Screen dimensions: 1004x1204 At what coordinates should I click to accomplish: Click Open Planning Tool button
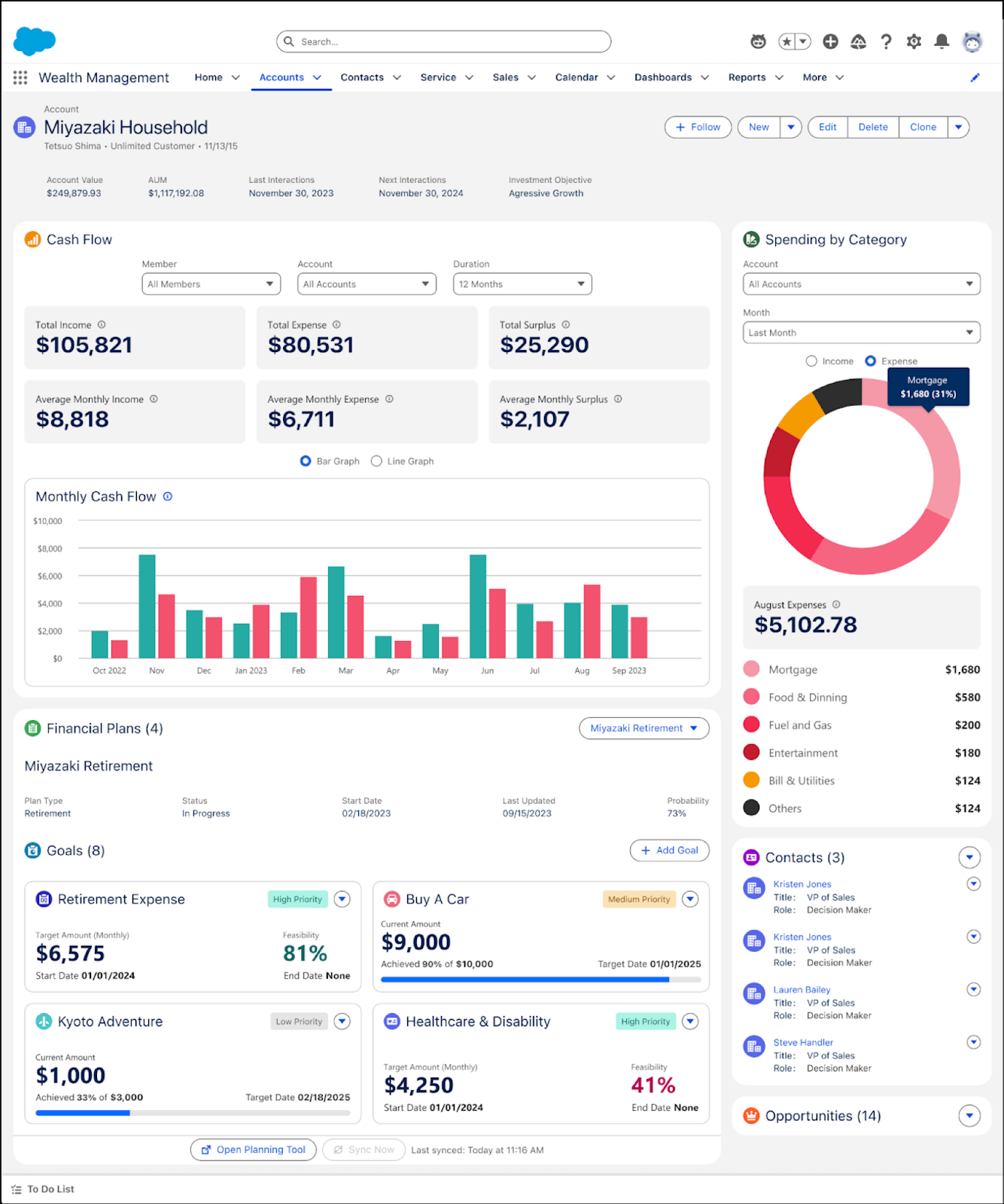254,1150
